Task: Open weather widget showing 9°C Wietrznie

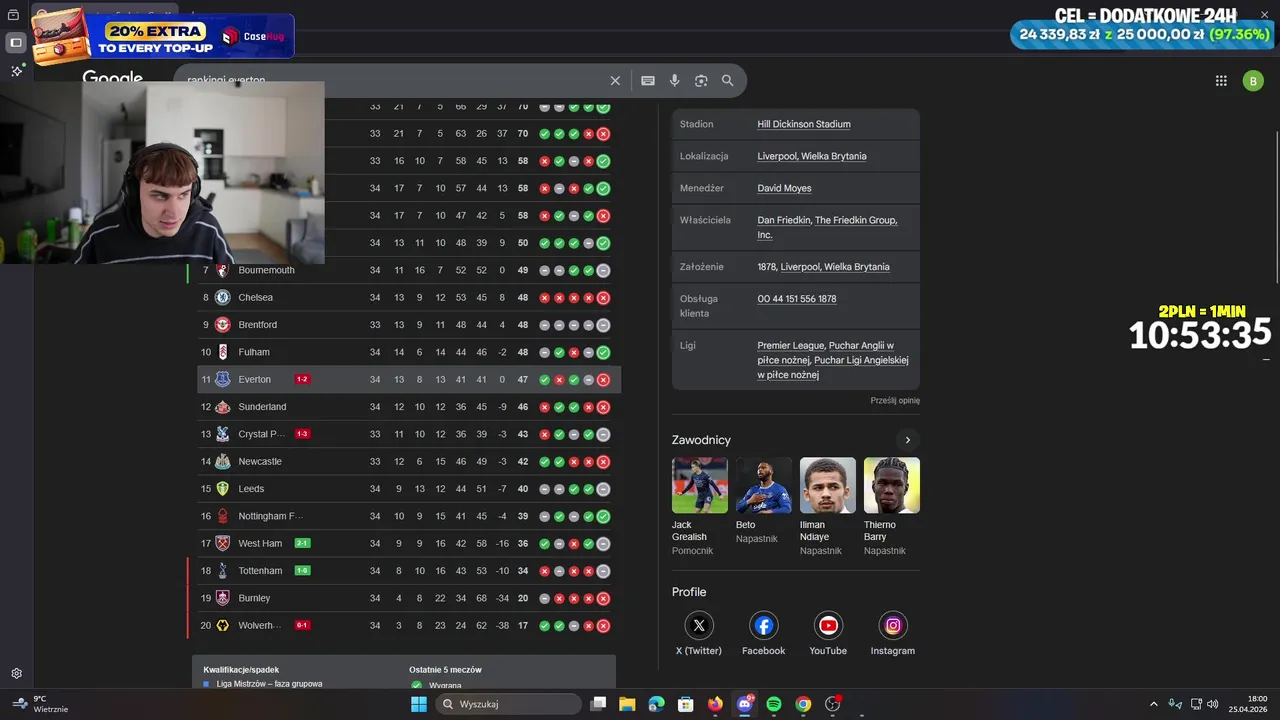Action: tap(40, 704)
